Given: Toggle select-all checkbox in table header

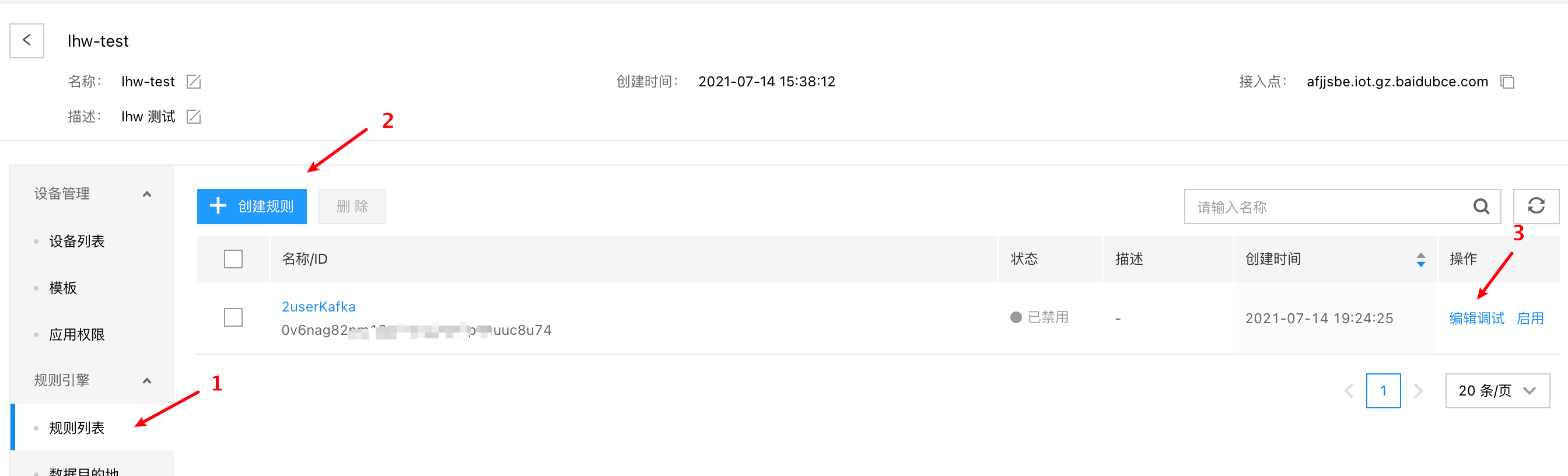Looking at the screenshot, I should (233, 260).
